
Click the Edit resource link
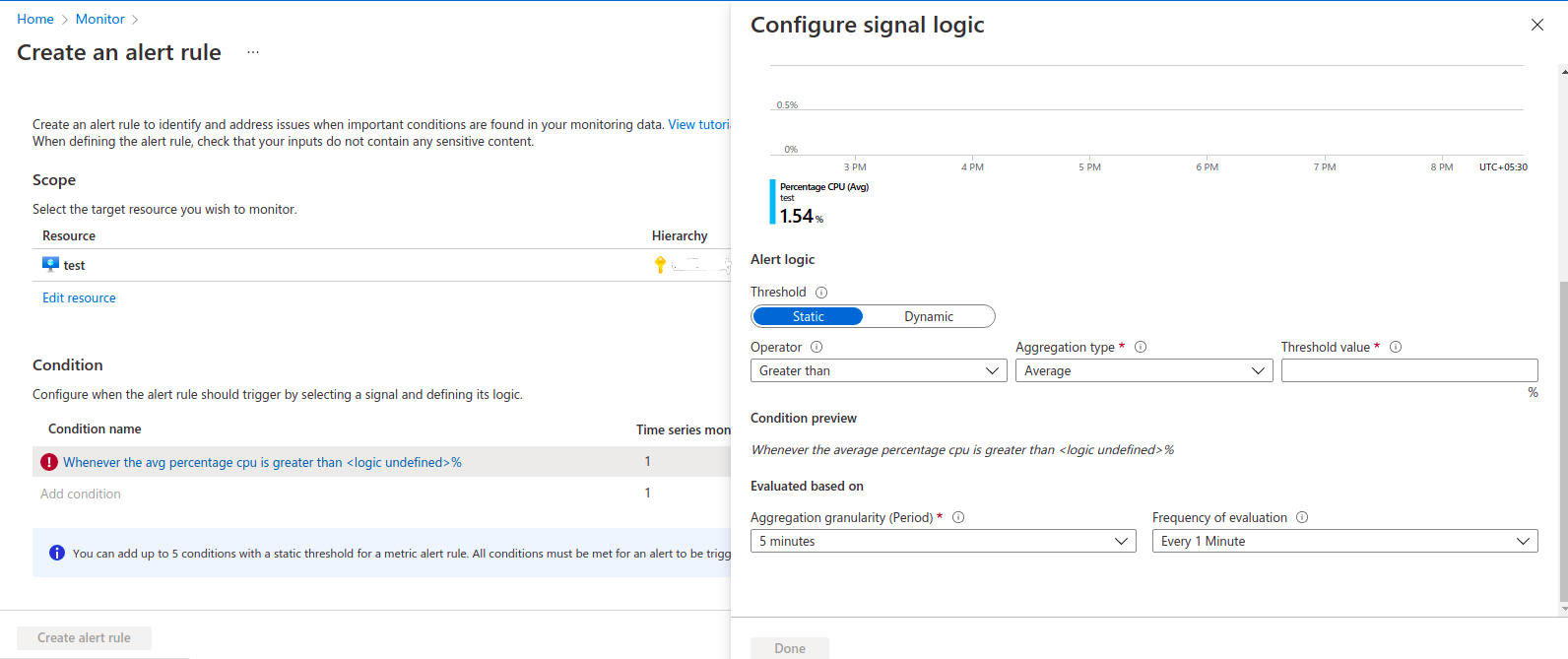(79, 297)
